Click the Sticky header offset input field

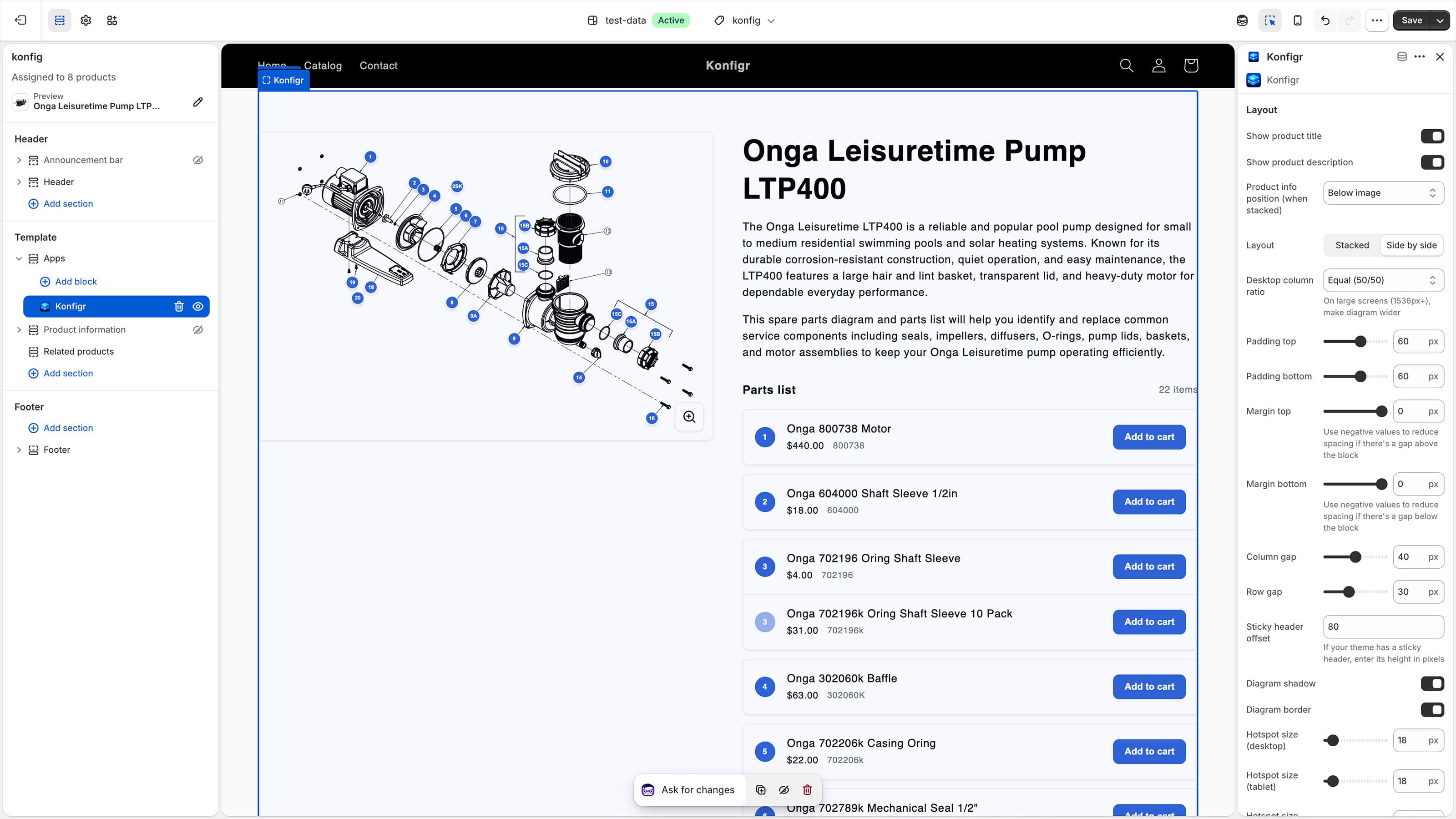point(1383,627)
